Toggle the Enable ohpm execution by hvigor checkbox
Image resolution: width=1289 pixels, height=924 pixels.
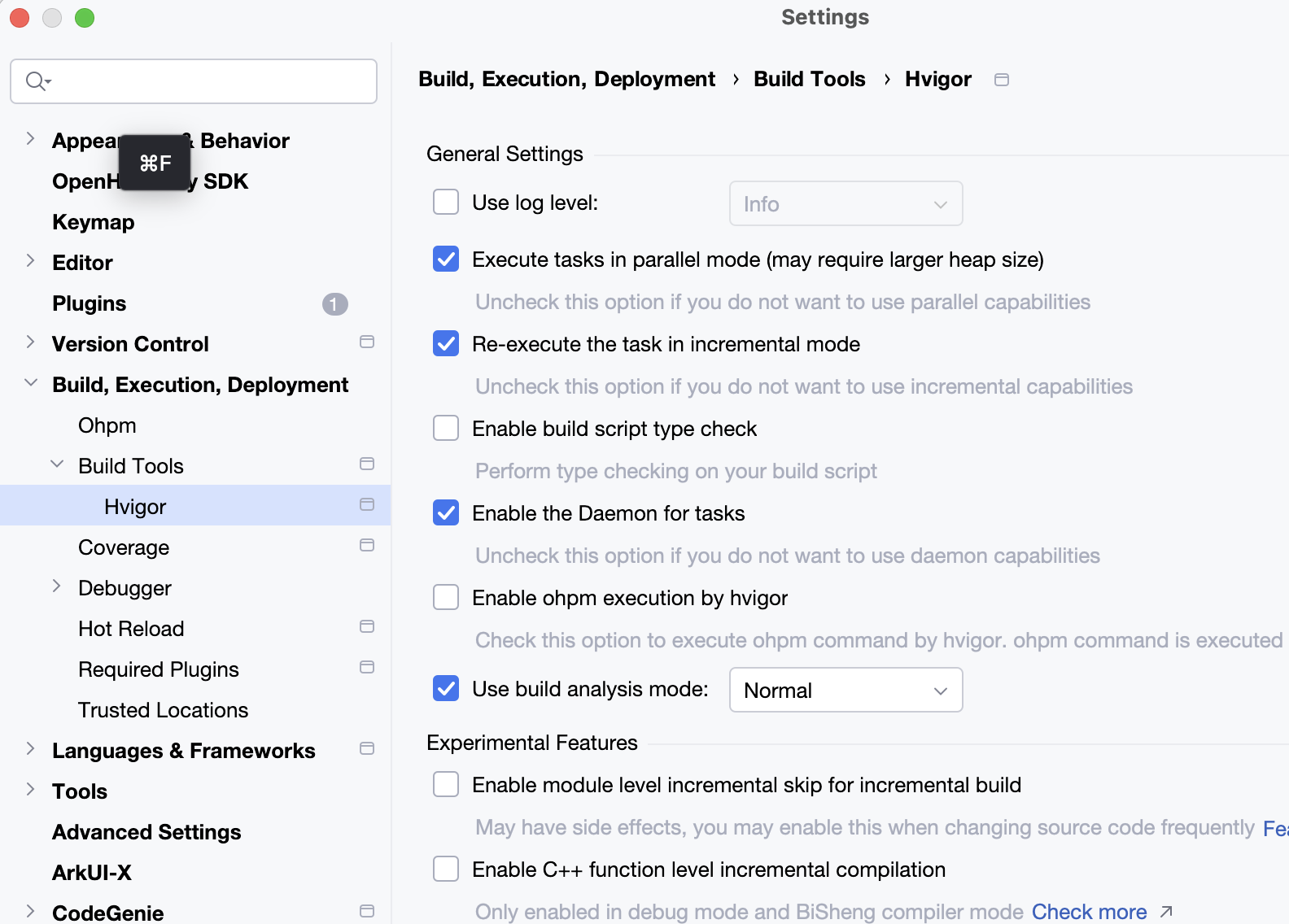pos(446,598)
